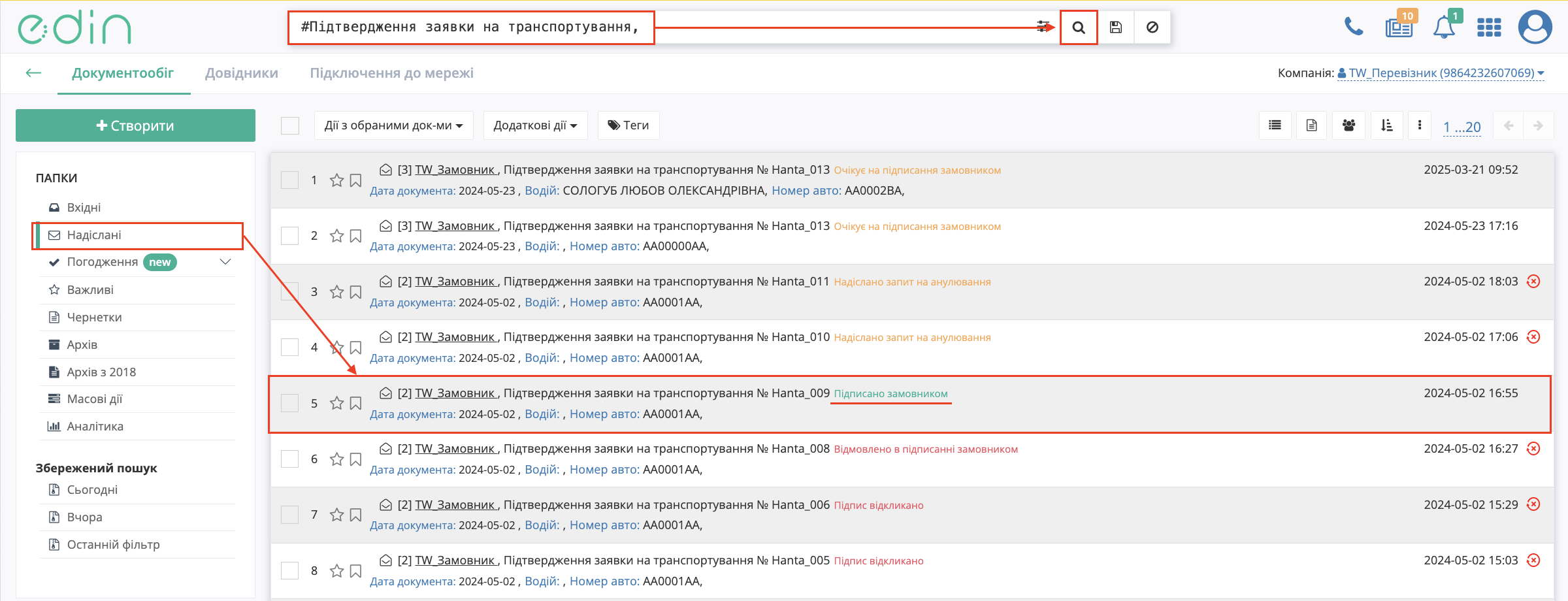
Task: Open news feed with 10 badge
Action: [x=1398, y=27]
